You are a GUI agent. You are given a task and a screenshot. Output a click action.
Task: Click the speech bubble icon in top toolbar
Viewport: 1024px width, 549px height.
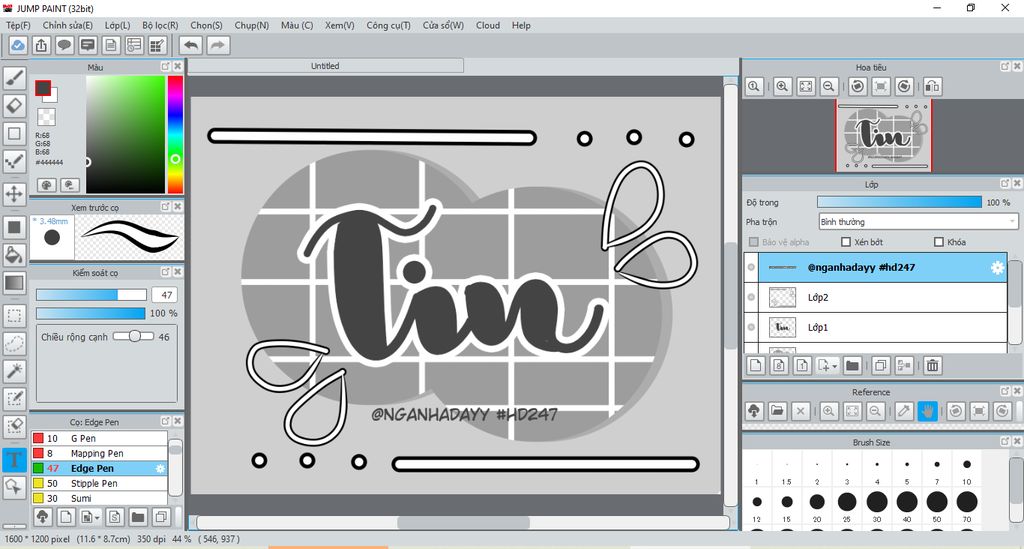[x=64, y=45]
